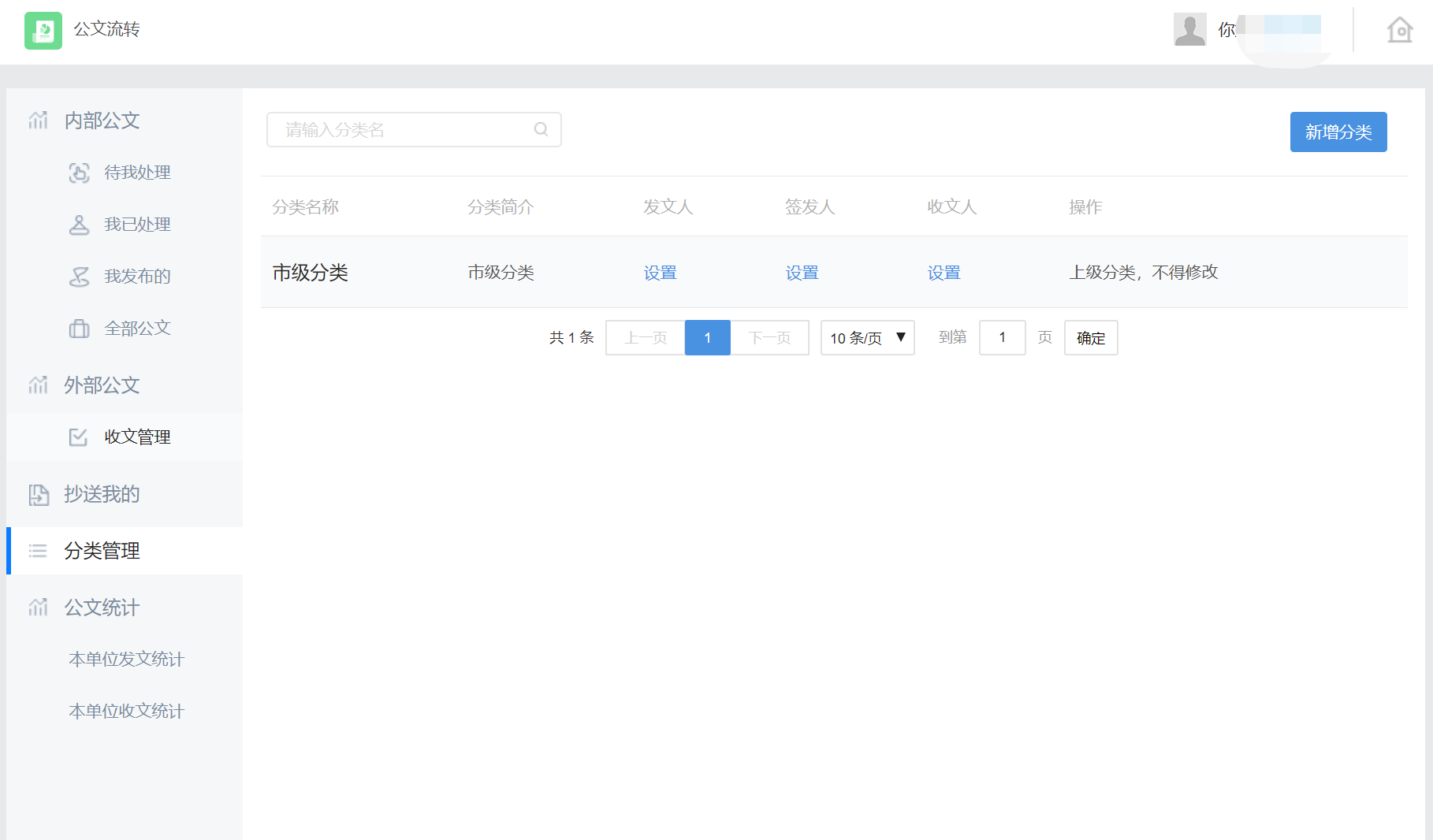Click the user avatar icon
The image size is (1433, 840).
coord(1189,30)
